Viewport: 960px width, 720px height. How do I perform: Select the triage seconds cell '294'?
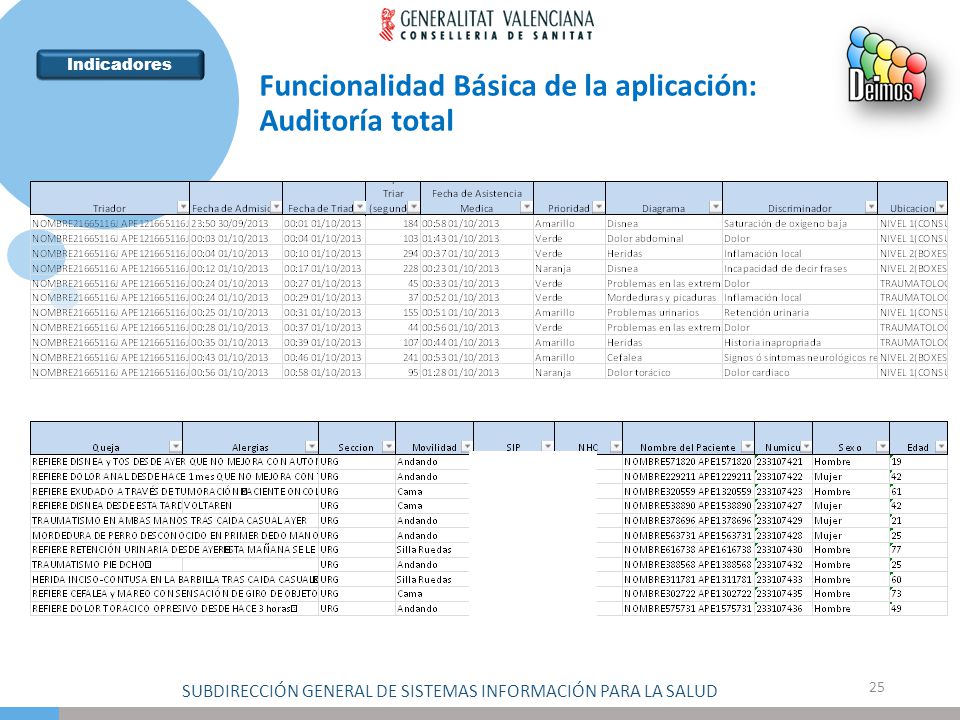click(393, 253)
